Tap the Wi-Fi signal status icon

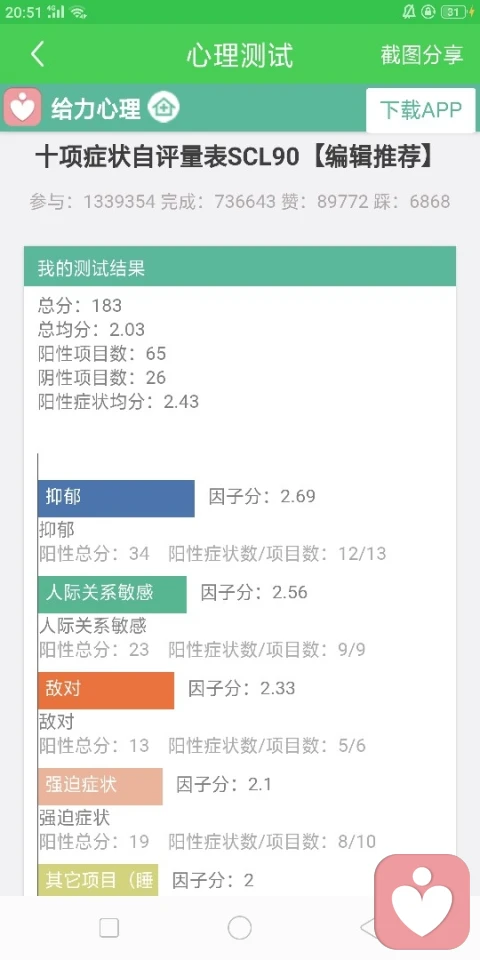pos(77,12)
